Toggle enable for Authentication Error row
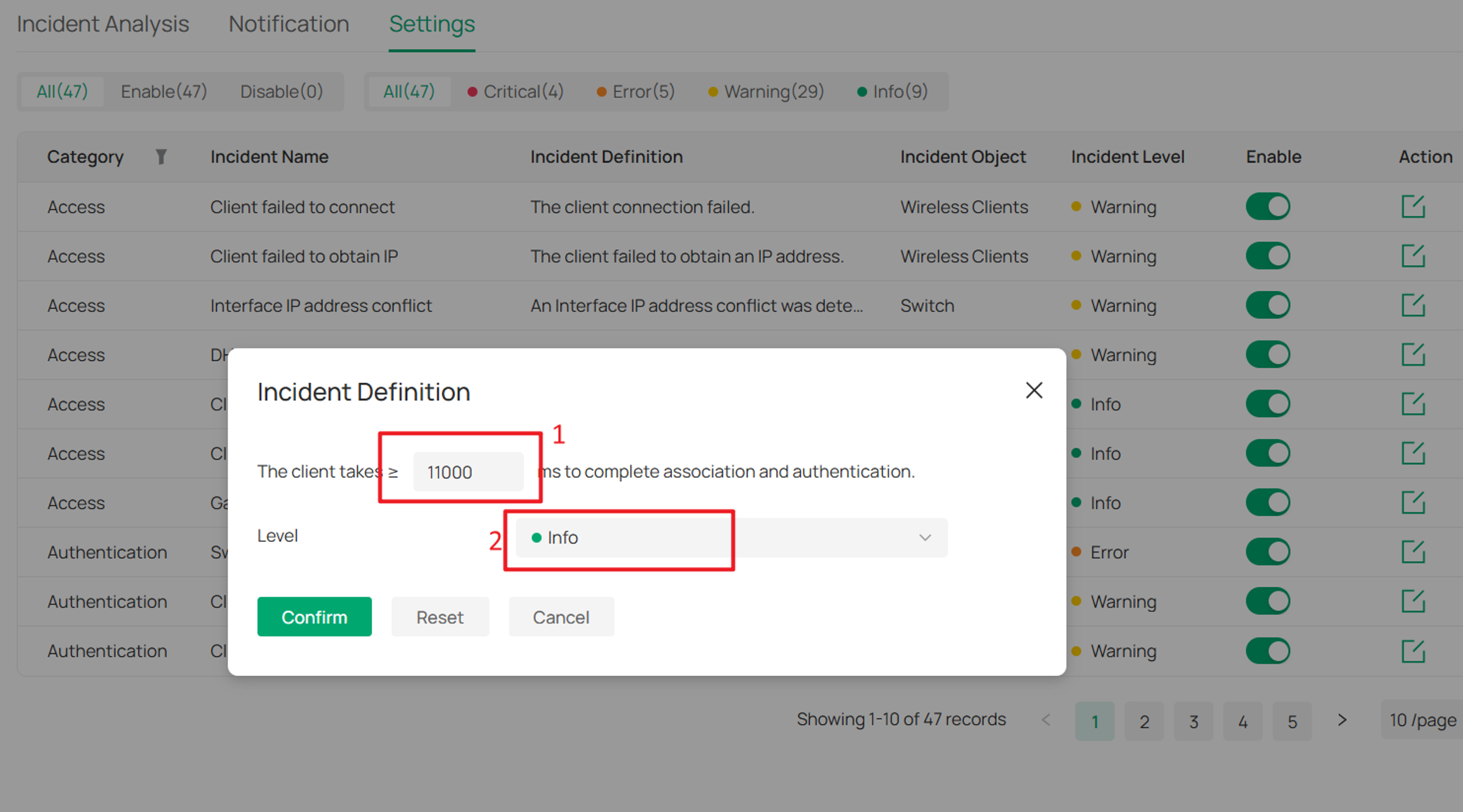The width and height of the screenshot is (1463, 812). coord(1268,551)
